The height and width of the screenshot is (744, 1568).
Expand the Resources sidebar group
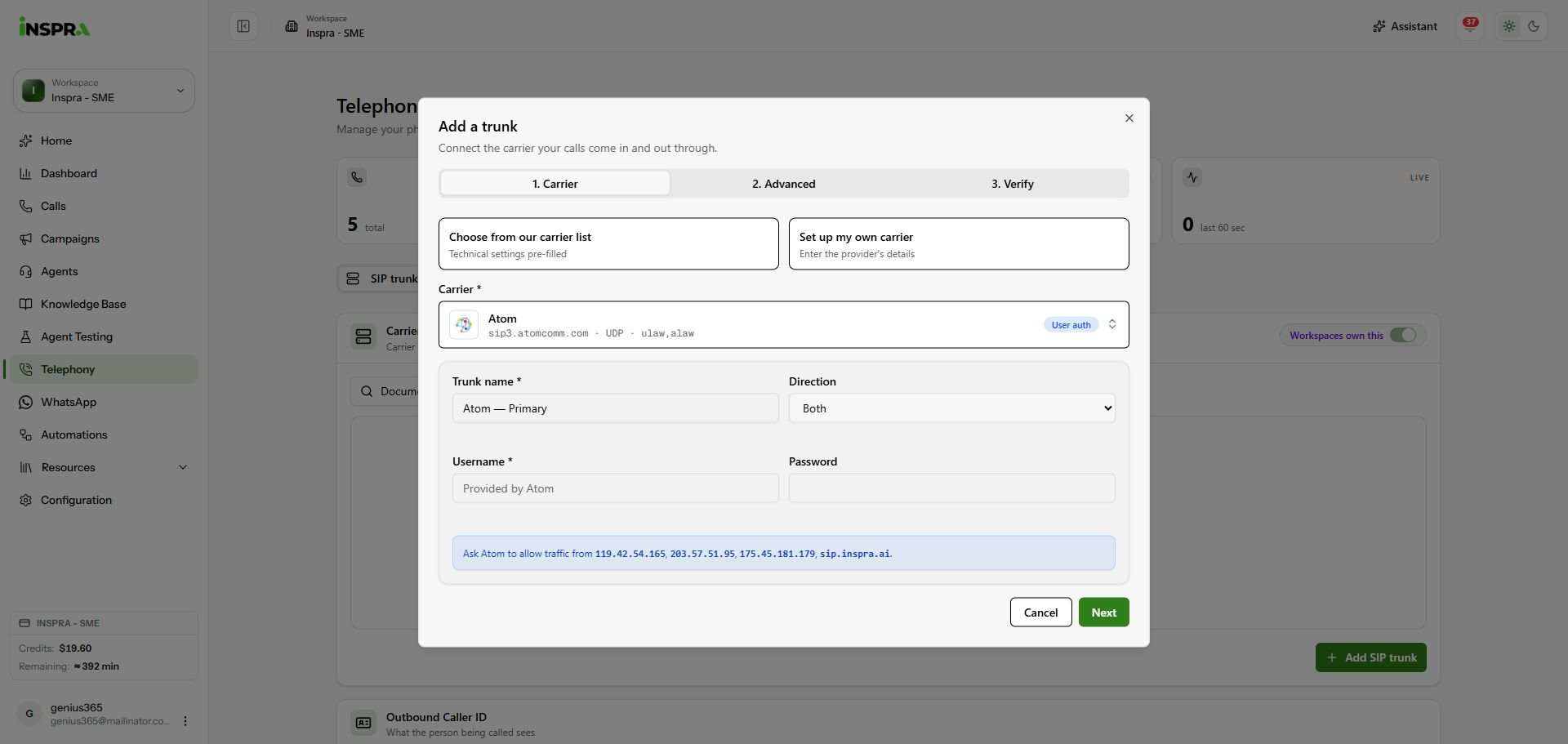tap(104, 467)
